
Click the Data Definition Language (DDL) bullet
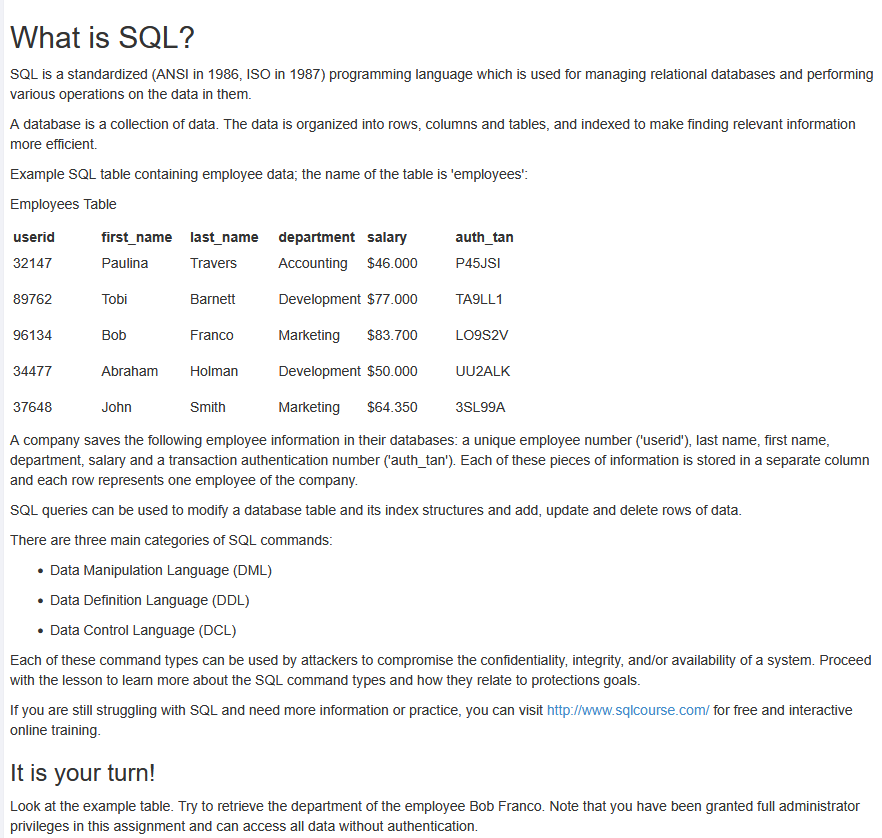pos(149,600)
